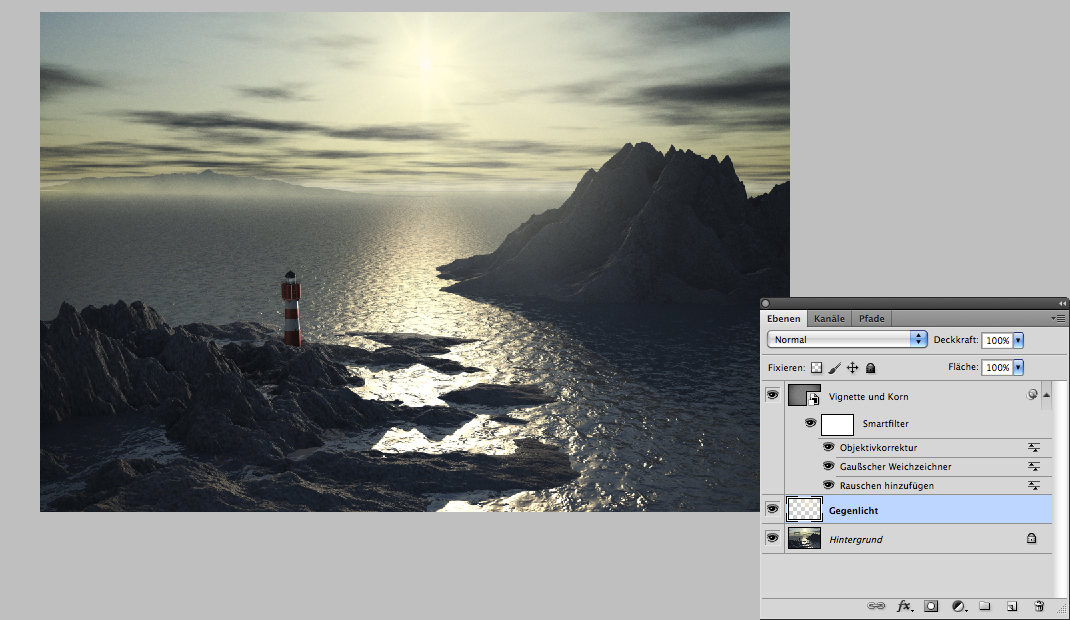Open the fx layer style menu
The height and width of the screenshot is (620, 1070).
(x=904, y=606)
